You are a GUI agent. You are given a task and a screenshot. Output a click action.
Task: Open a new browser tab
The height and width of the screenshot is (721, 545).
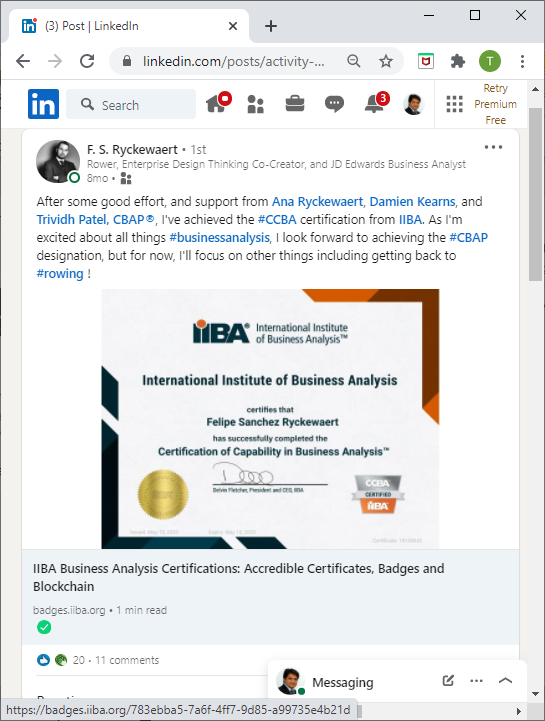[271, 26]
